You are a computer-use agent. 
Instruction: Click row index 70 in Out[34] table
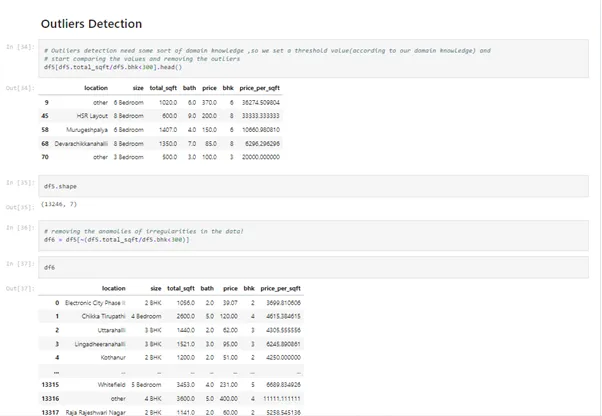pos(45,157)
